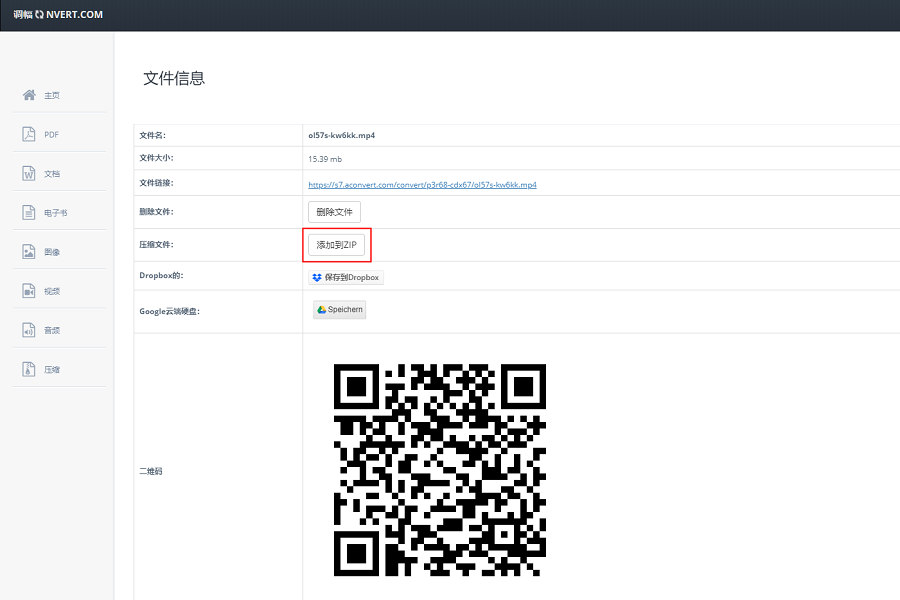
Task: Click the NVERT.COM site logo
Action: 58,14
